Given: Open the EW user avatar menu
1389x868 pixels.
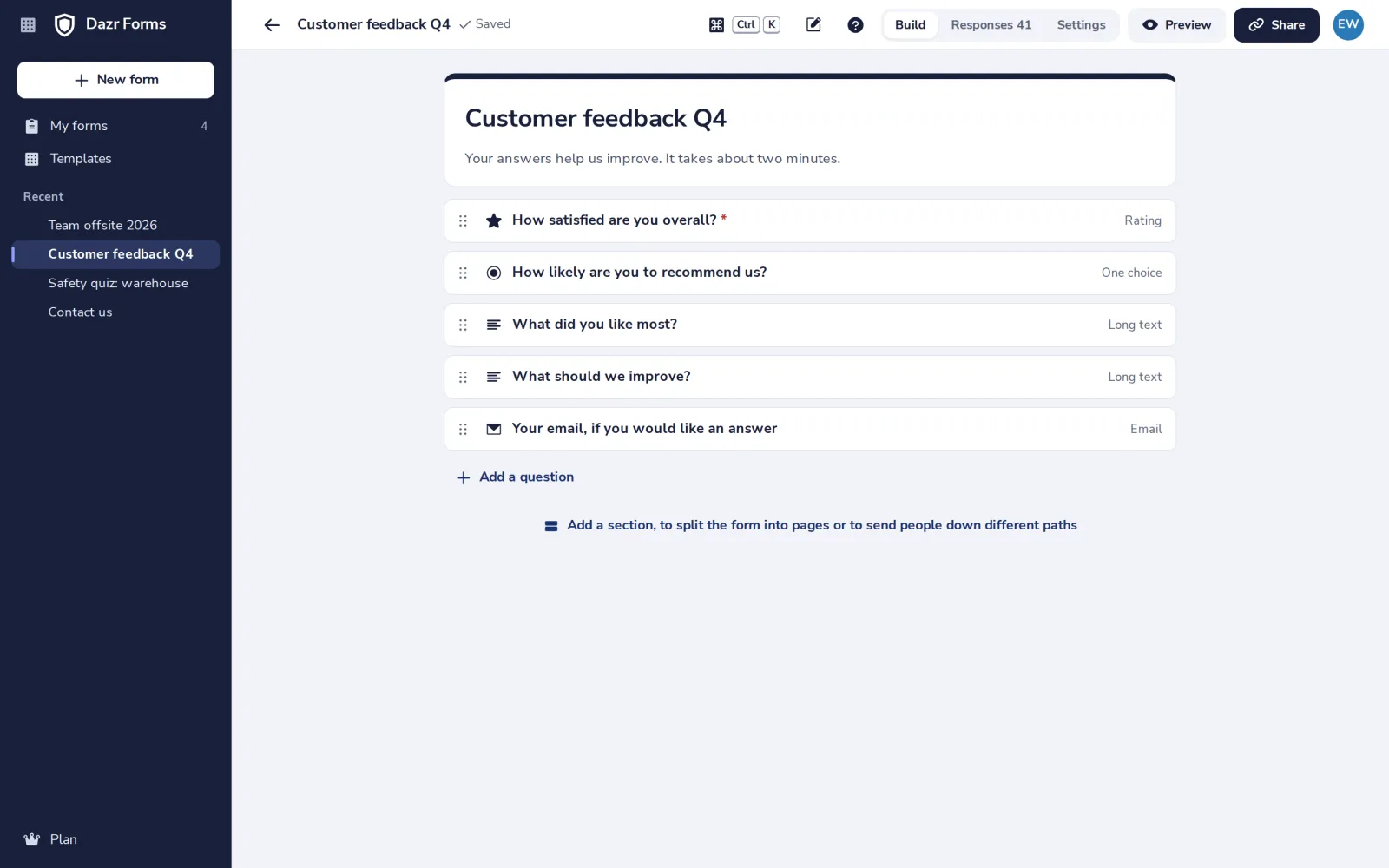Looking at the screenshot, I should pyautogui.click(x=1348, y=25).
